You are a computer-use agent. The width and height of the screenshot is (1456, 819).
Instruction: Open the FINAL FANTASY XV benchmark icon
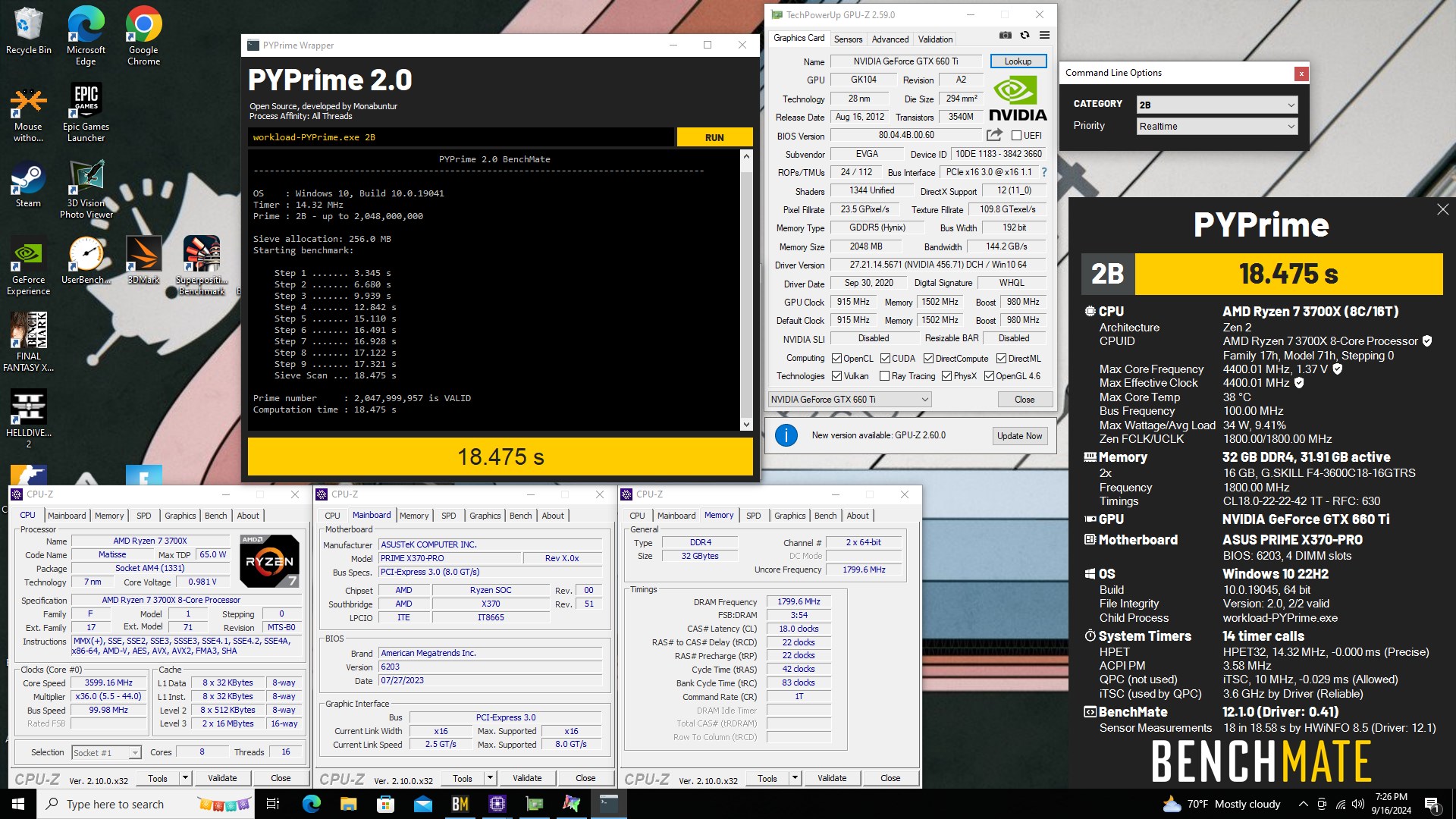(28, 342)
